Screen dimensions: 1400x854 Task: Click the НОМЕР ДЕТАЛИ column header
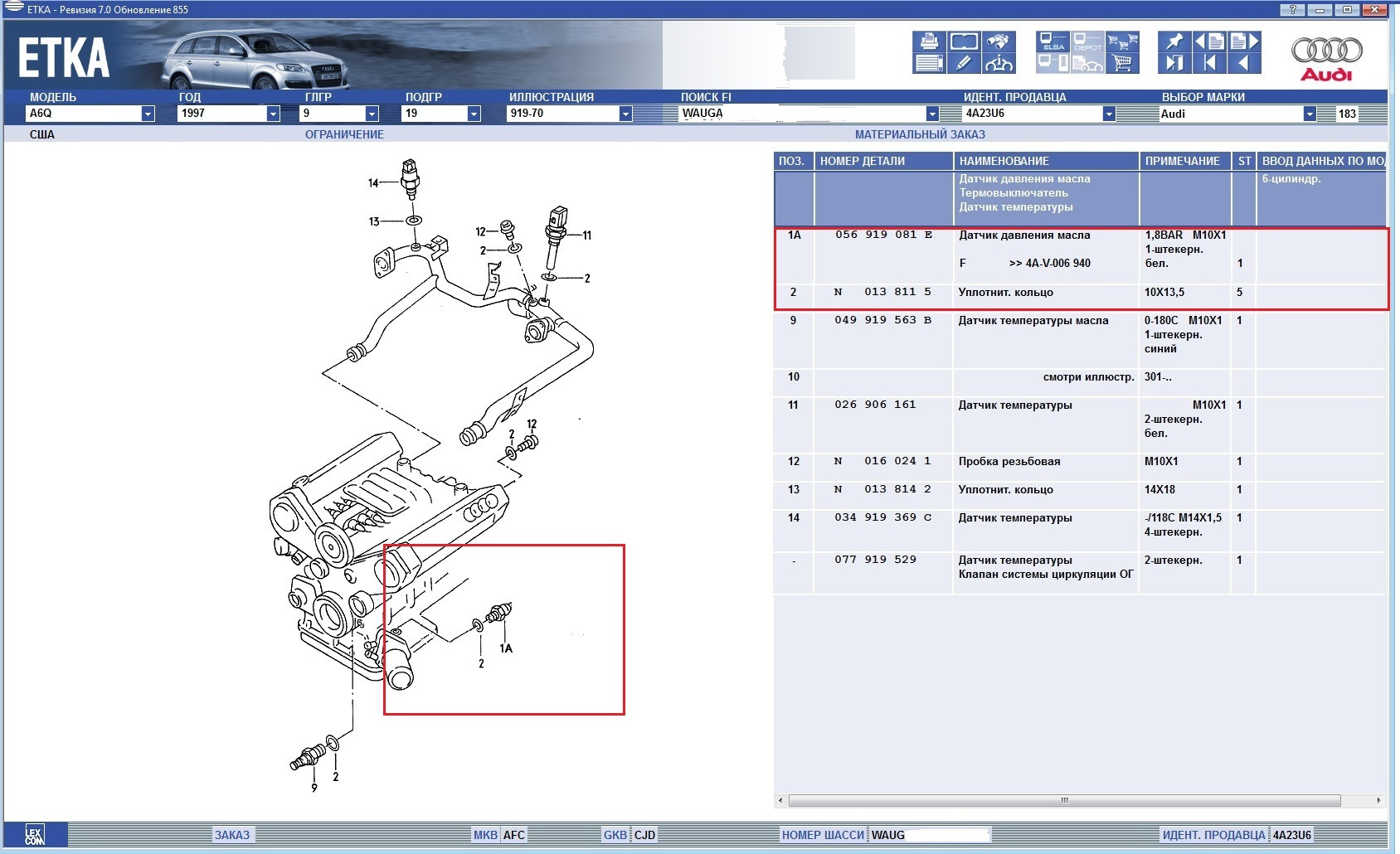click(883, 161)
